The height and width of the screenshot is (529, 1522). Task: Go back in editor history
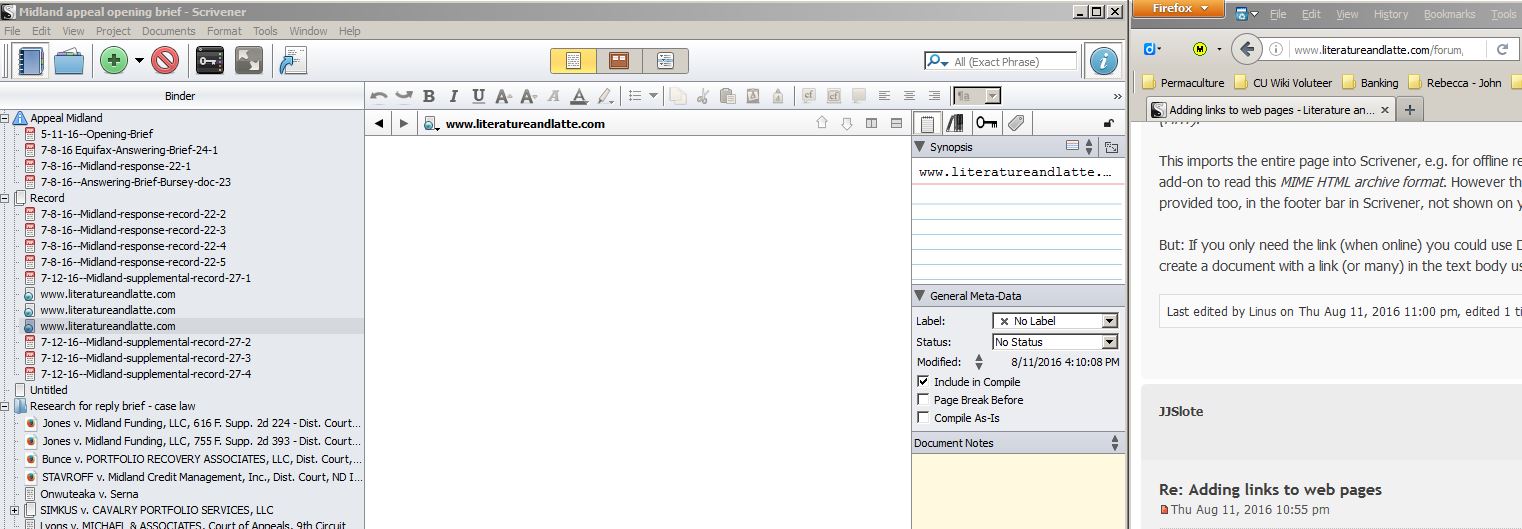pyautogui.click(x=379, y=123)
